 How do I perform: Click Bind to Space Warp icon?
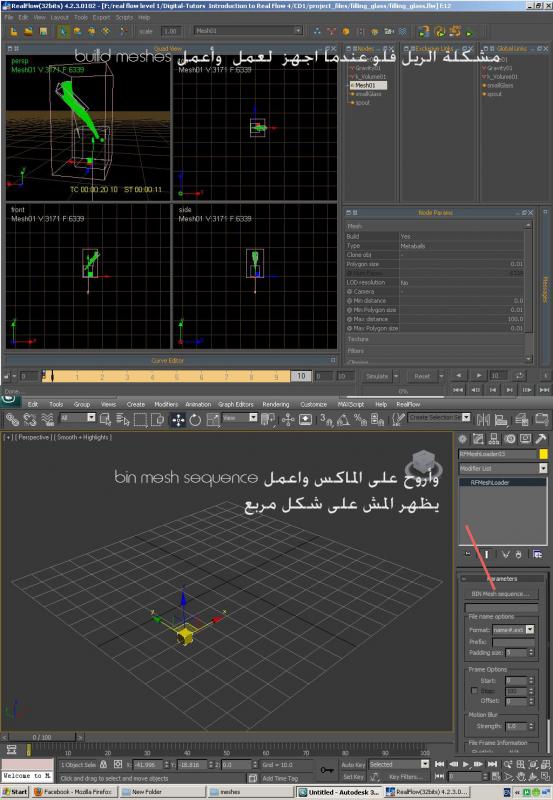pos(47,419)
